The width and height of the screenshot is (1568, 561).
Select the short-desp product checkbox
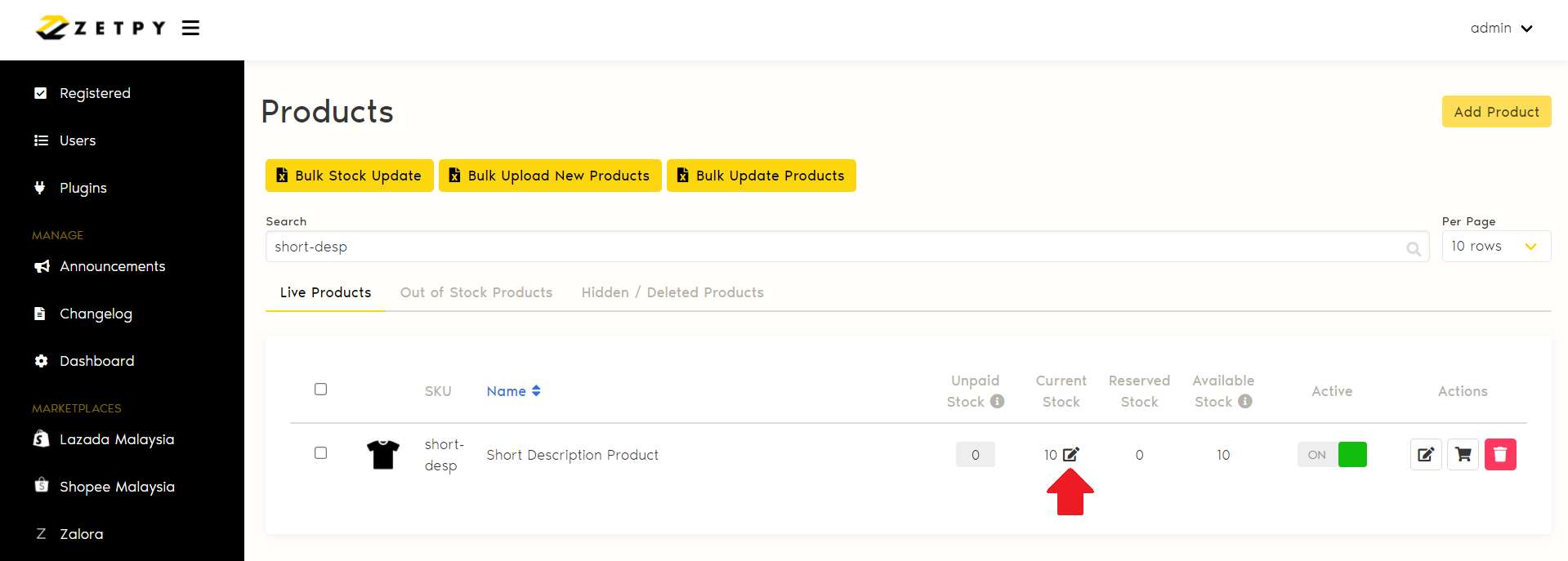click(321, 453)
